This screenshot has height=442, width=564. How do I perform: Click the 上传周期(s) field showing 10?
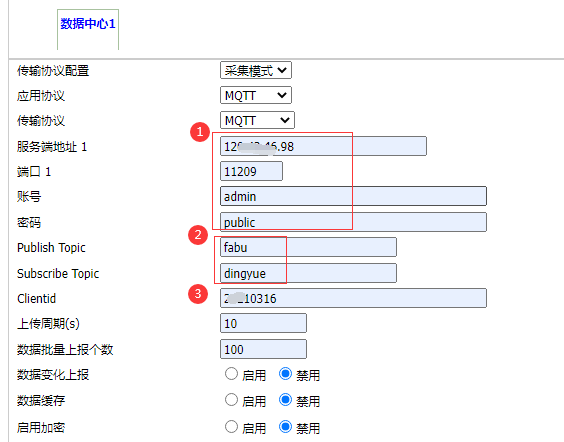[263, 323]
